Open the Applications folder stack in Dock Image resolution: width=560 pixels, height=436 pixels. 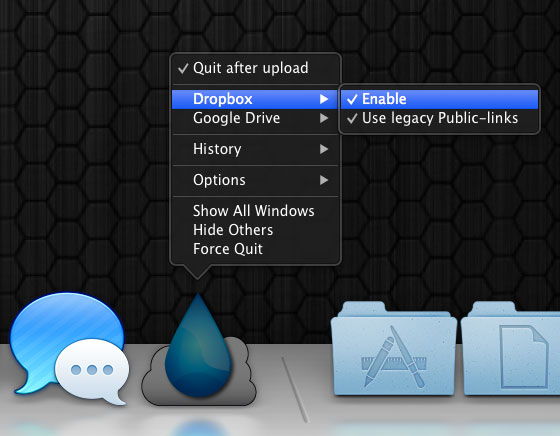click(394, 349)
